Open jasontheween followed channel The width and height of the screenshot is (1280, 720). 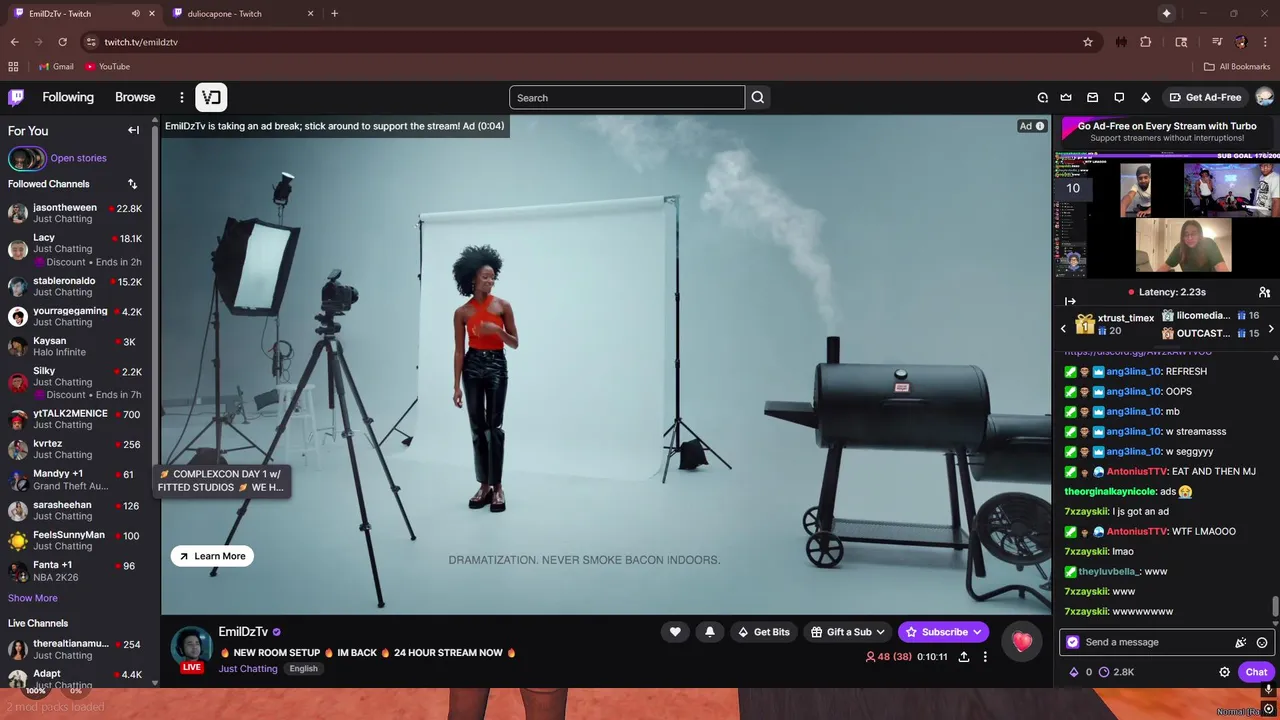coord(76,213)
